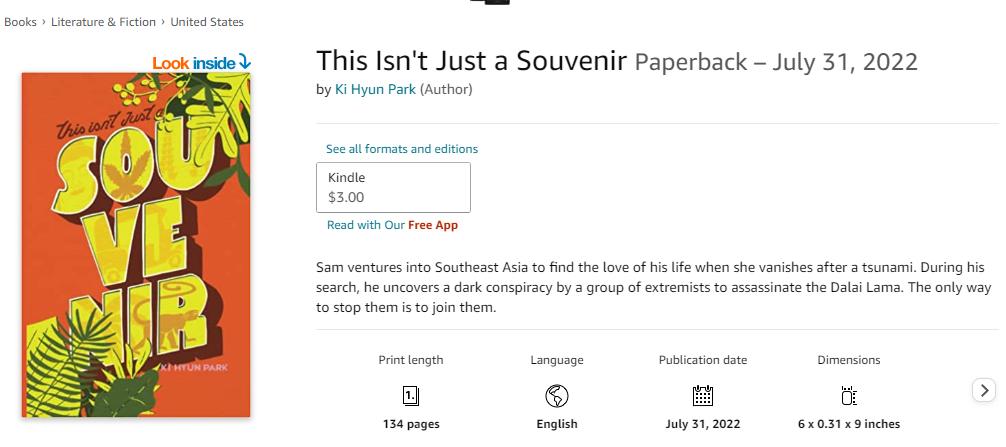Click the Publication date calendar icon

point(703,396)
